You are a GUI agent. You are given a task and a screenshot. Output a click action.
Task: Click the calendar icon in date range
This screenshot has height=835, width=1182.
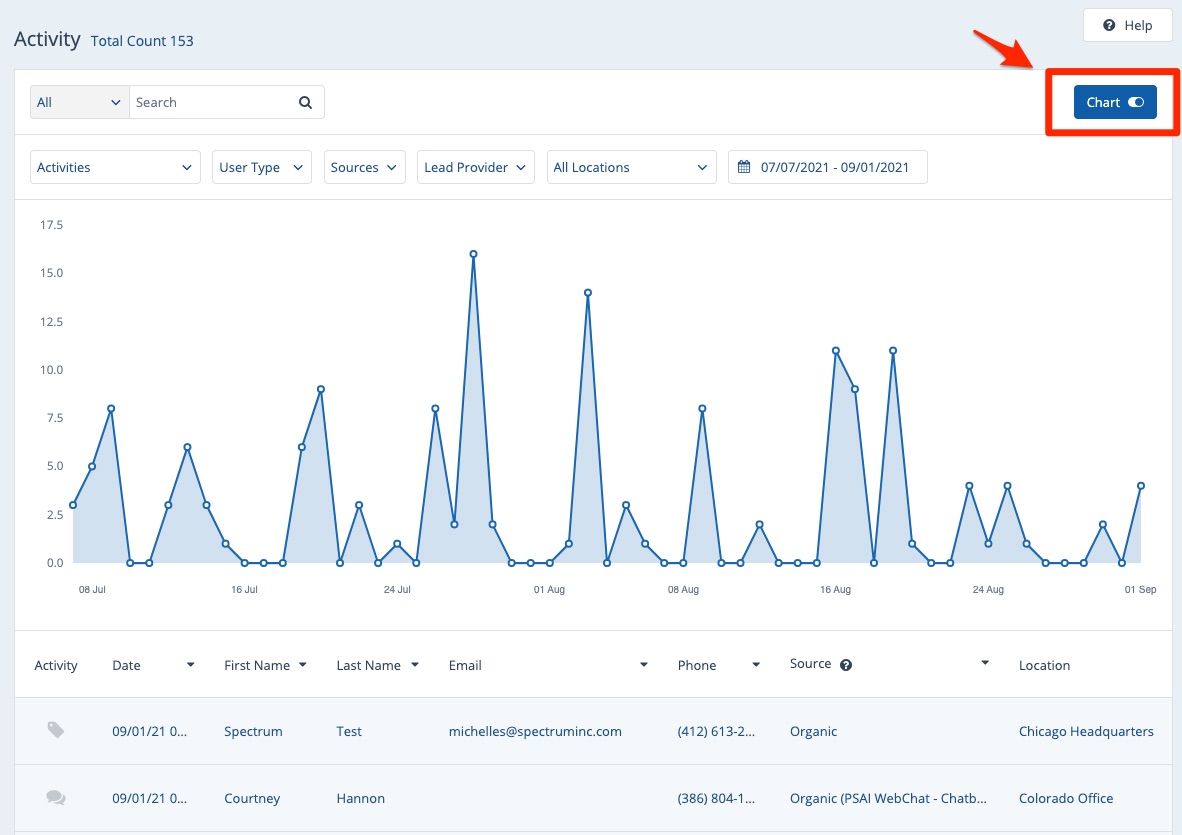(x=744, y=167)
